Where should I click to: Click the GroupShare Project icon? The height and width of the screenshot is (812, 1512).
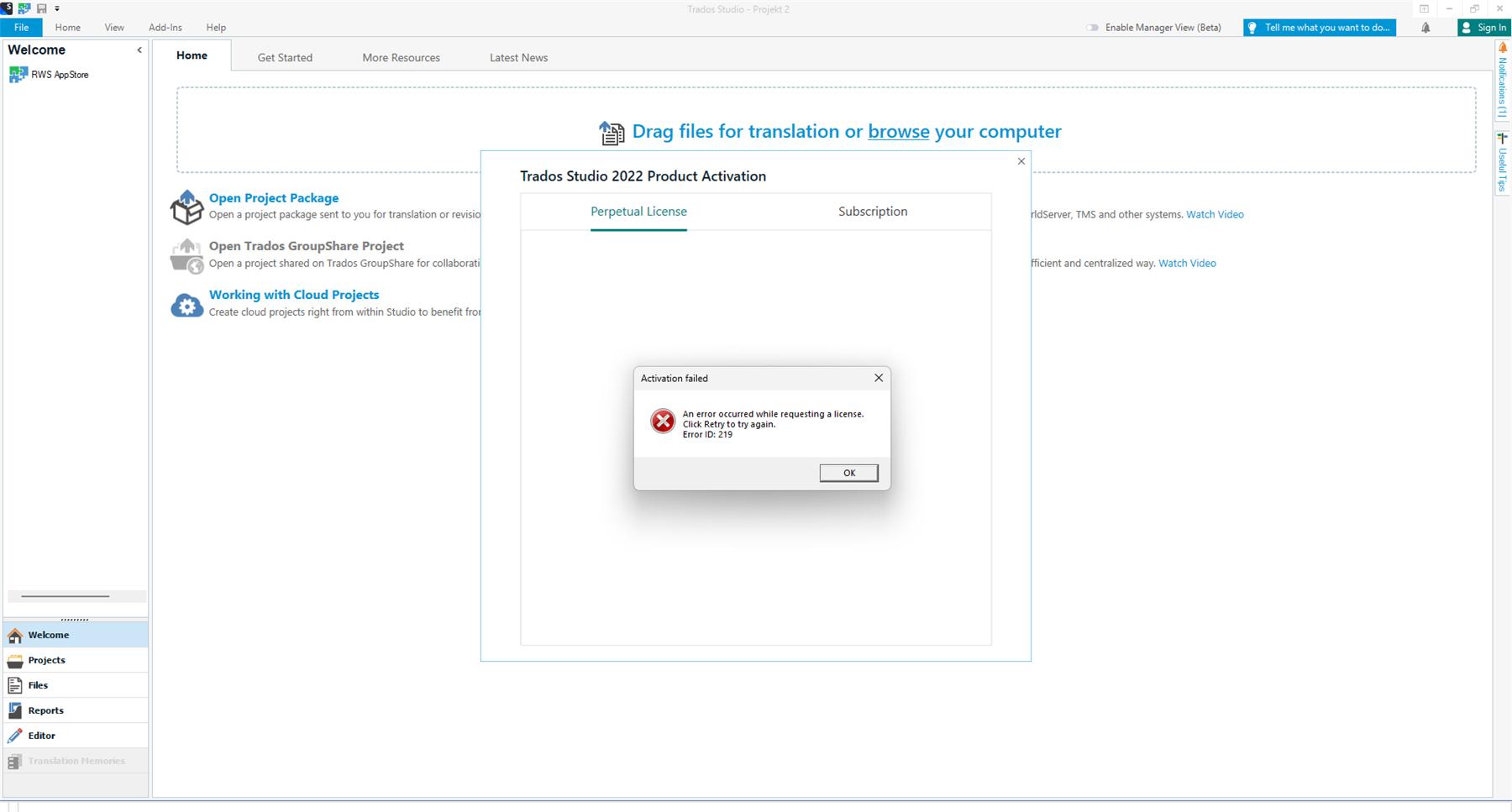click(x=186, y=256)
